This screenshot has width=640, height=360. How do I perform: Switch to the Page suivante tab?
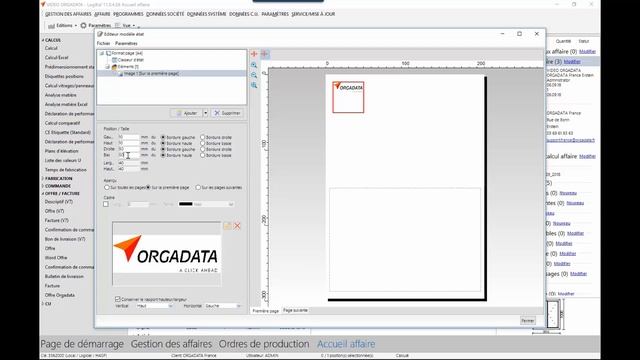[x=295, y=310]
